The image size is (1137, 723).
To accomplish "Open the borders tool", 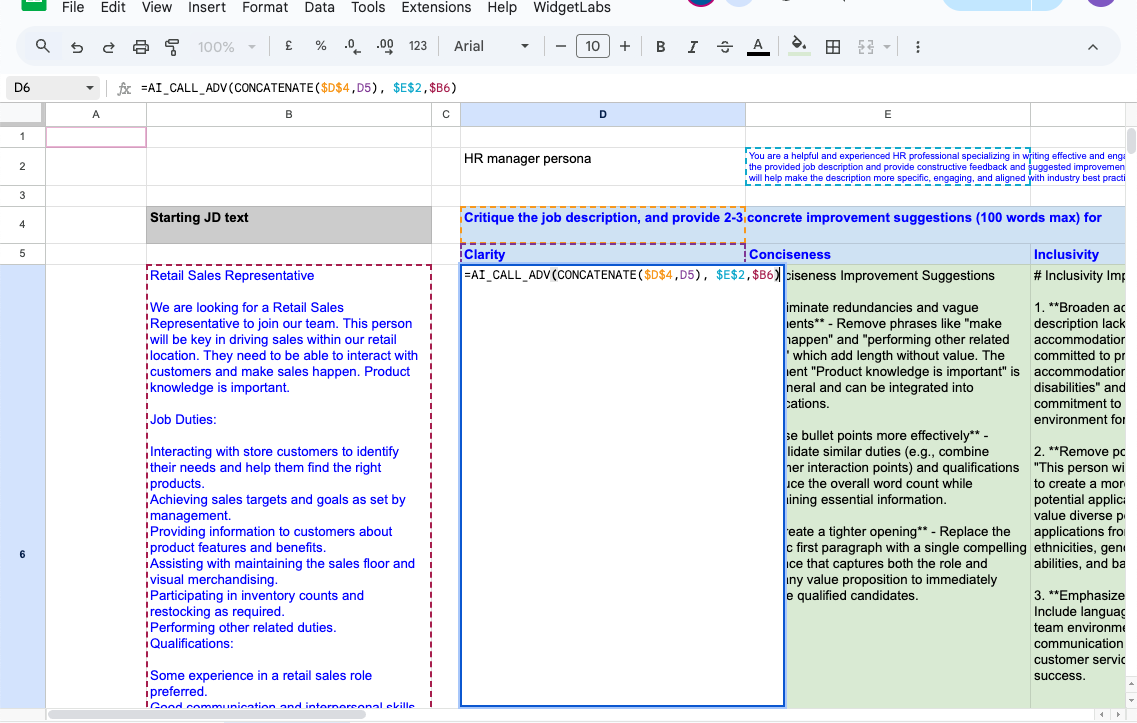I will pyautogui.click(x=833, y=46).
